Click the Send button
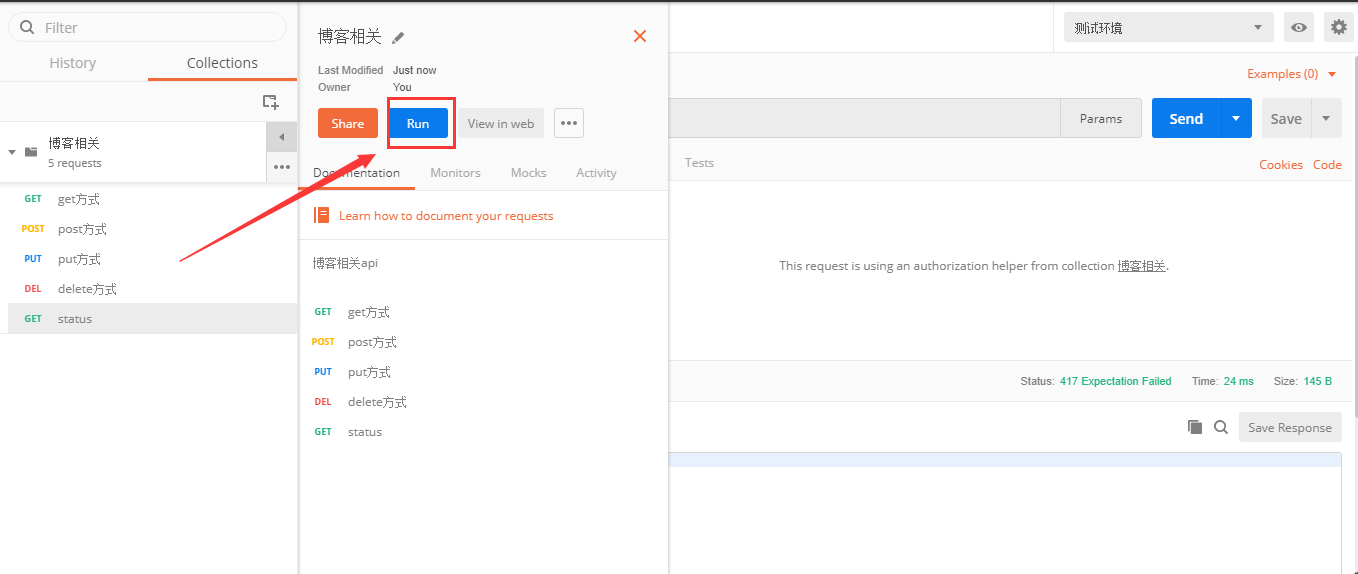The height and width of the screenshot is (574, 1358). 1186,118
